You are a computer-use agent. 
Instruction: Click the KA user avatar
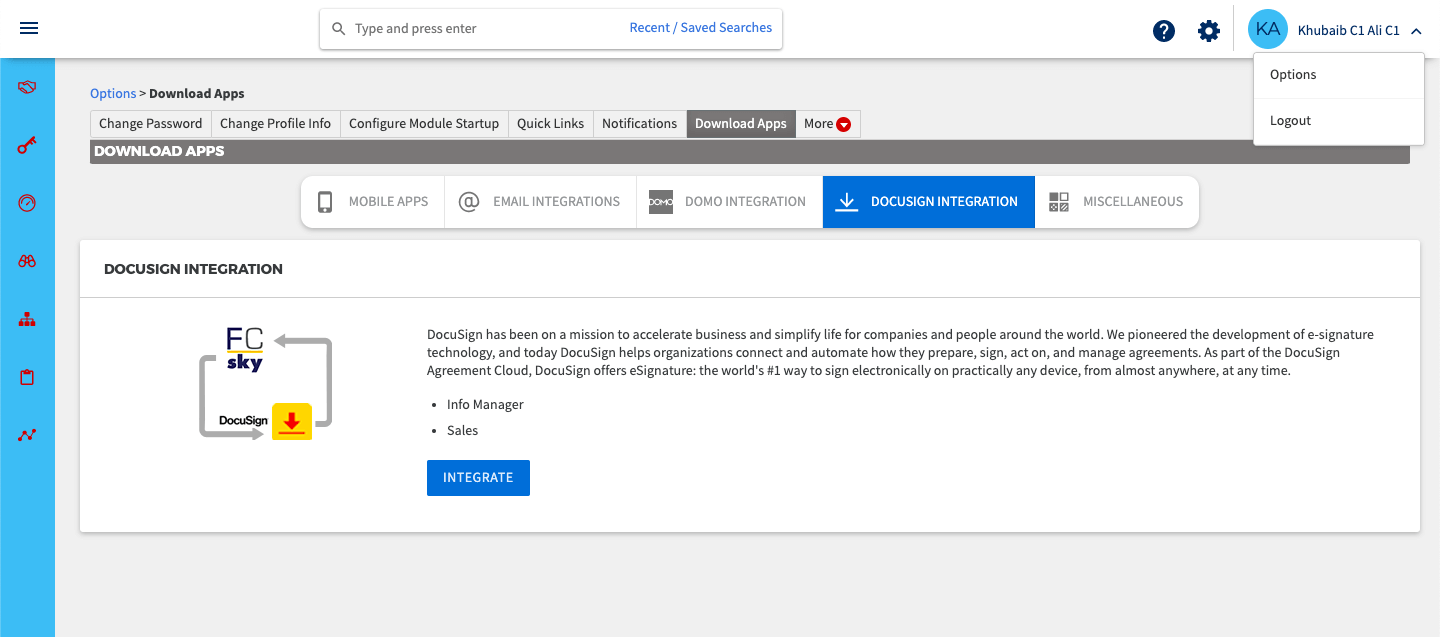pos(1268,29)
